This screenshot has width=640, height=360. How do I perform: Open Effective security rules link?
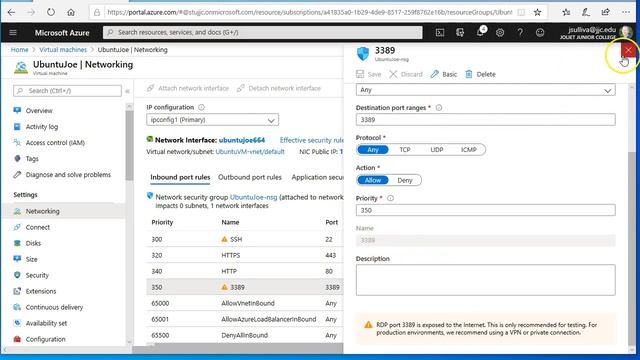311,140
